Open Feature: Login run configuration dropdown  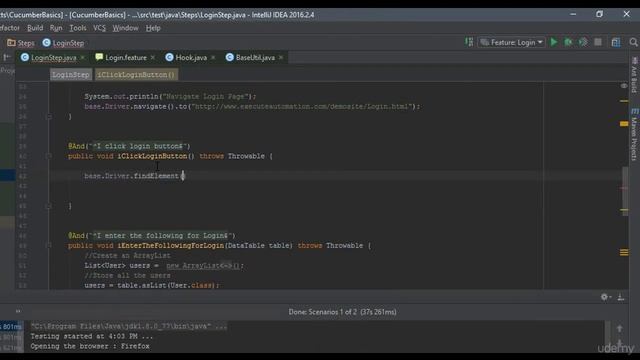tap(512, 42)
